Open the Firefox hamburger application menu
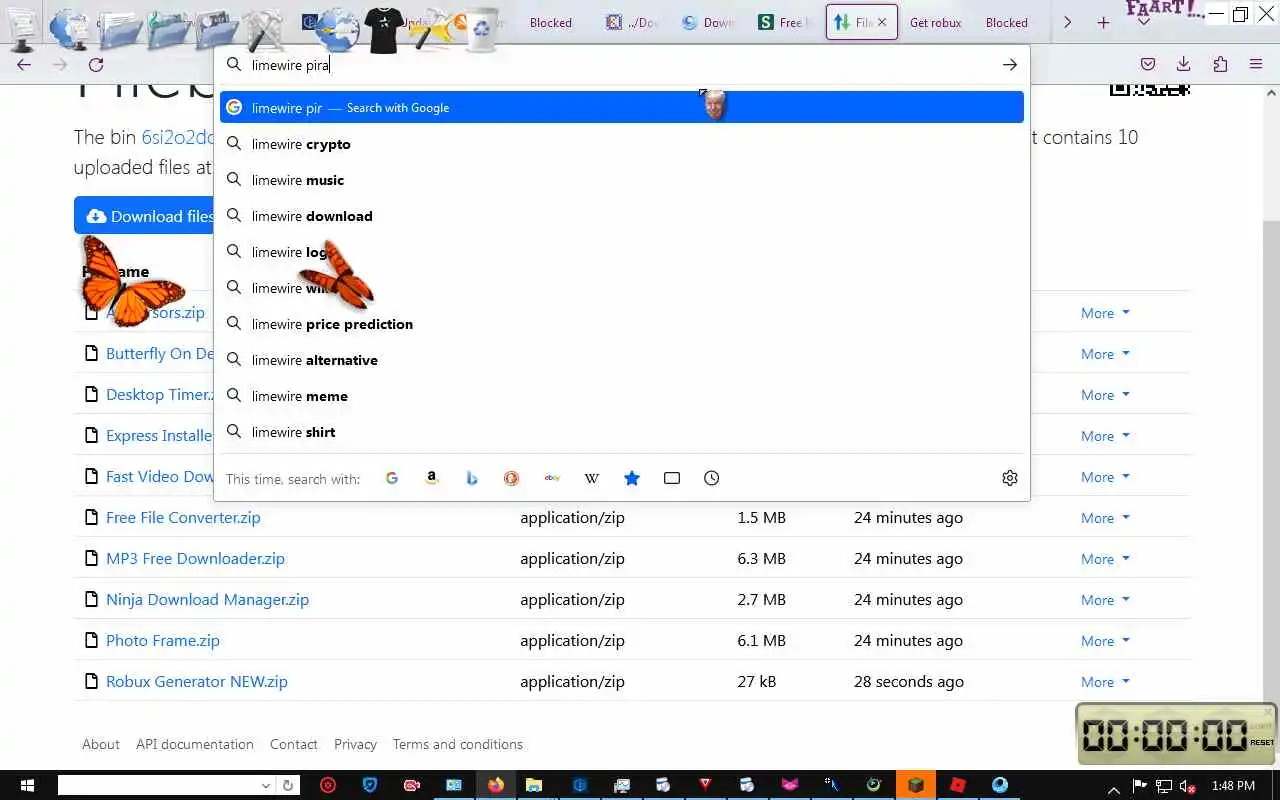This screenshot has width=1280, height=800. [1256, 64]
